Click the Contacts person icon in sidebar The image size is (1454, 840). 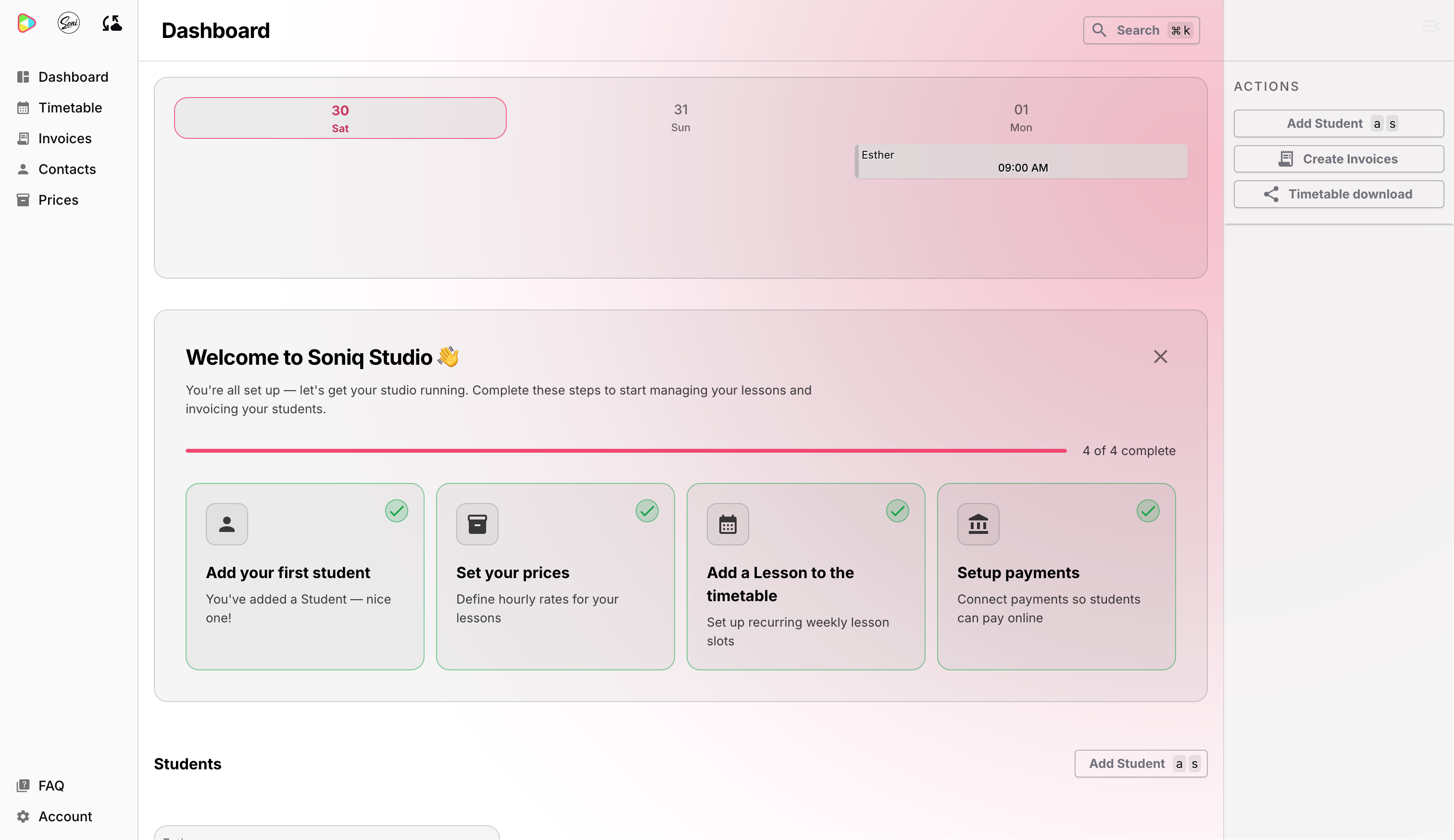click(23, 169)
